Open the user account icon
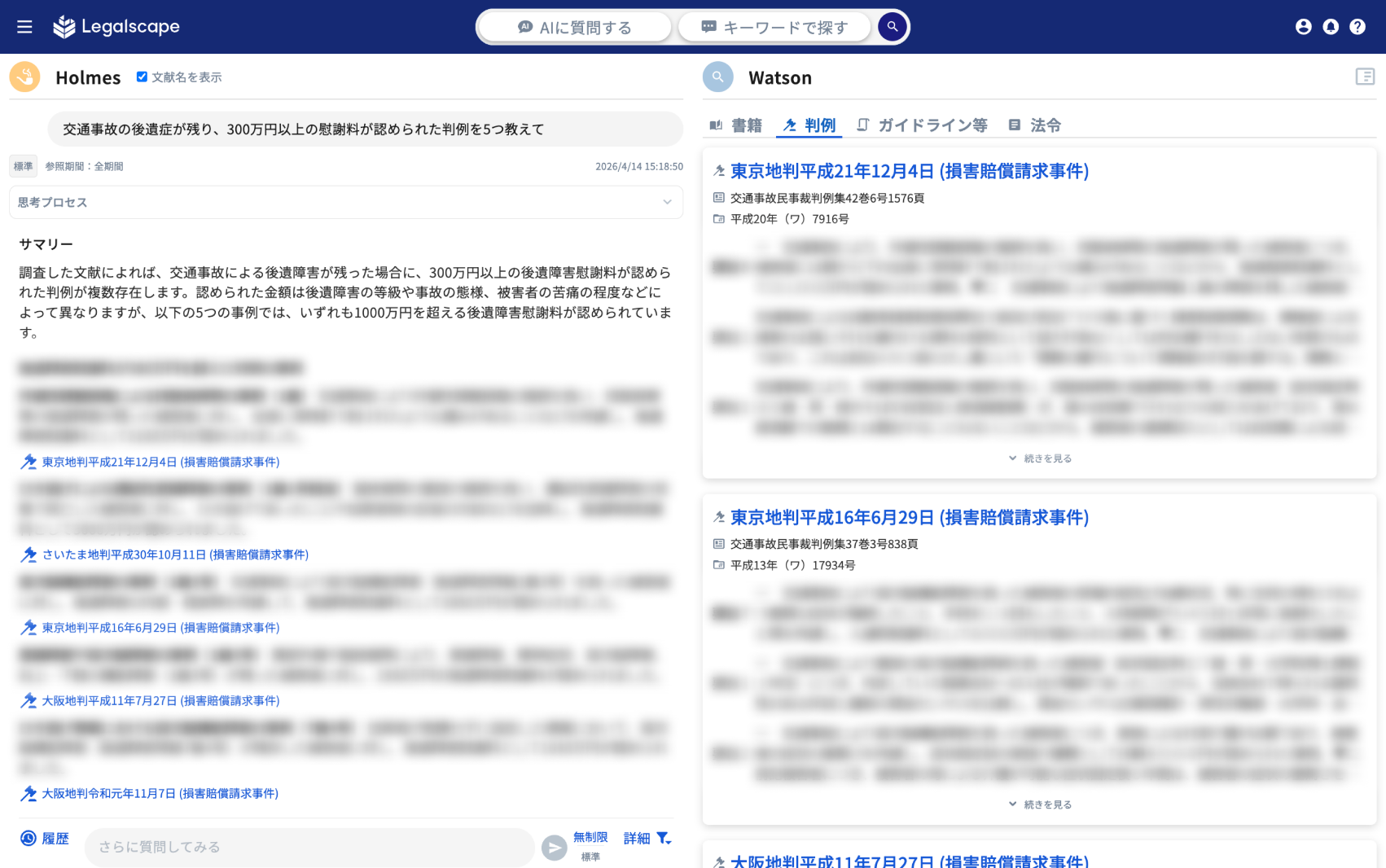Image resolution: width=1386 pixels, height=868 pixels. [x=1303, y=27]
